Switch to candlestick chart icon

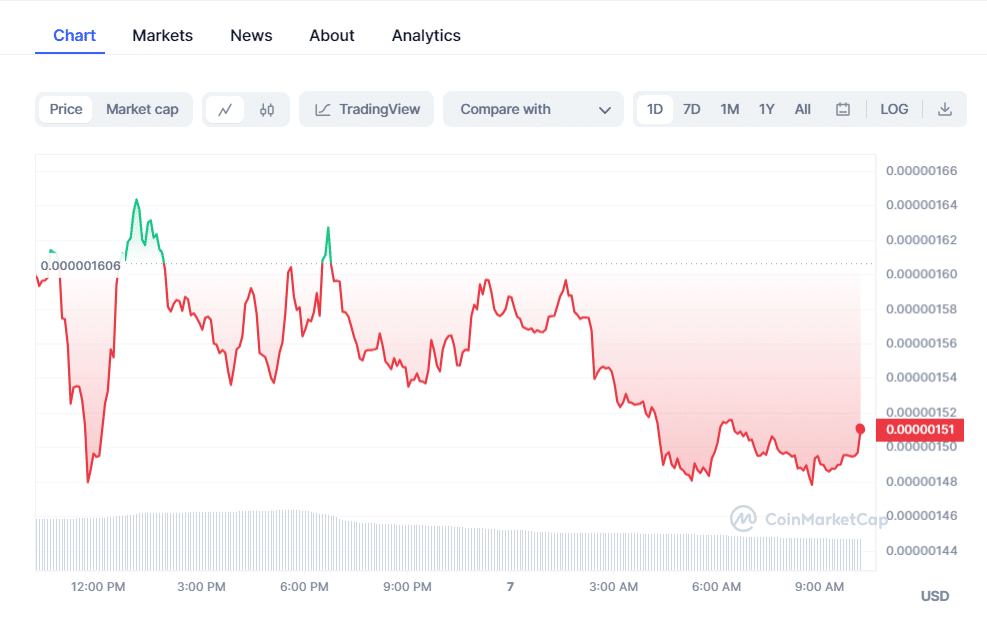point(267,109)
